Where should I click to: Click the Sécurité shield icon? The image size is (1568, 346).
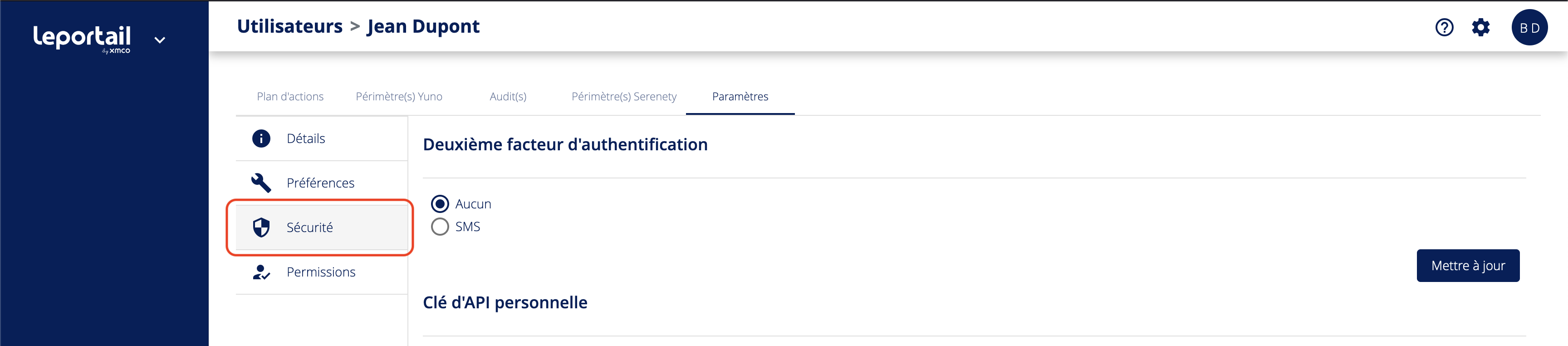pyautogui.click(x=261, y=227)
